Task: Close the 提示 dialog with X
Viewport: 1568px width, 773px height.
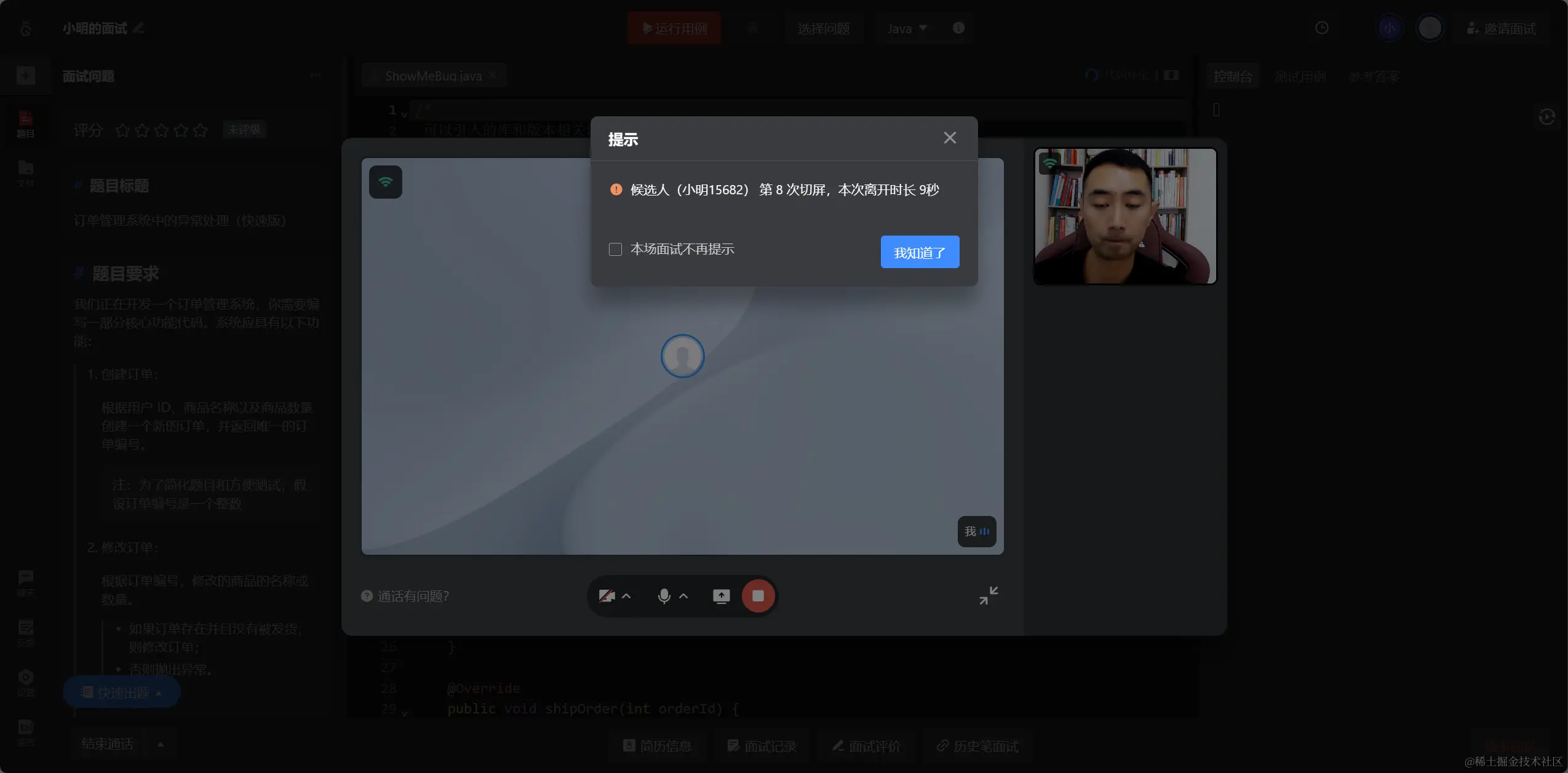Action: pos(950,138)
